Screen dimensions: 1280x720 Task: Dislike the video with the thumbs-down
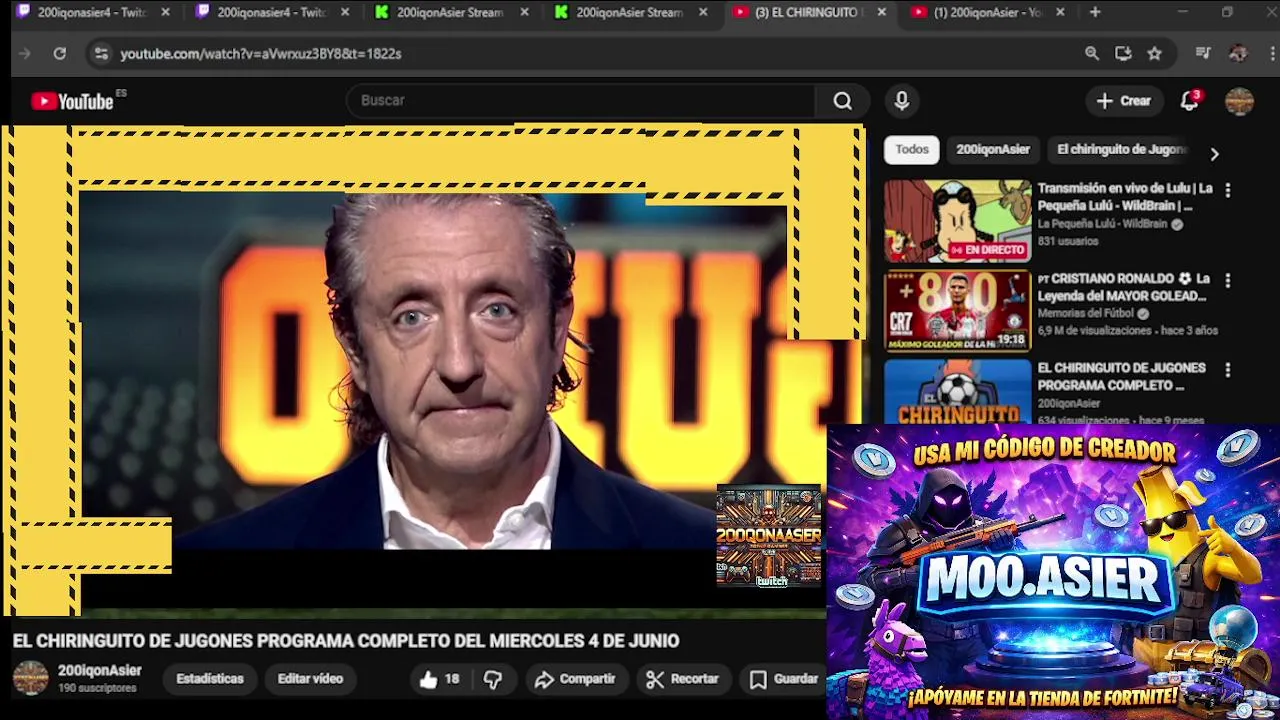(x=493, y=680)
